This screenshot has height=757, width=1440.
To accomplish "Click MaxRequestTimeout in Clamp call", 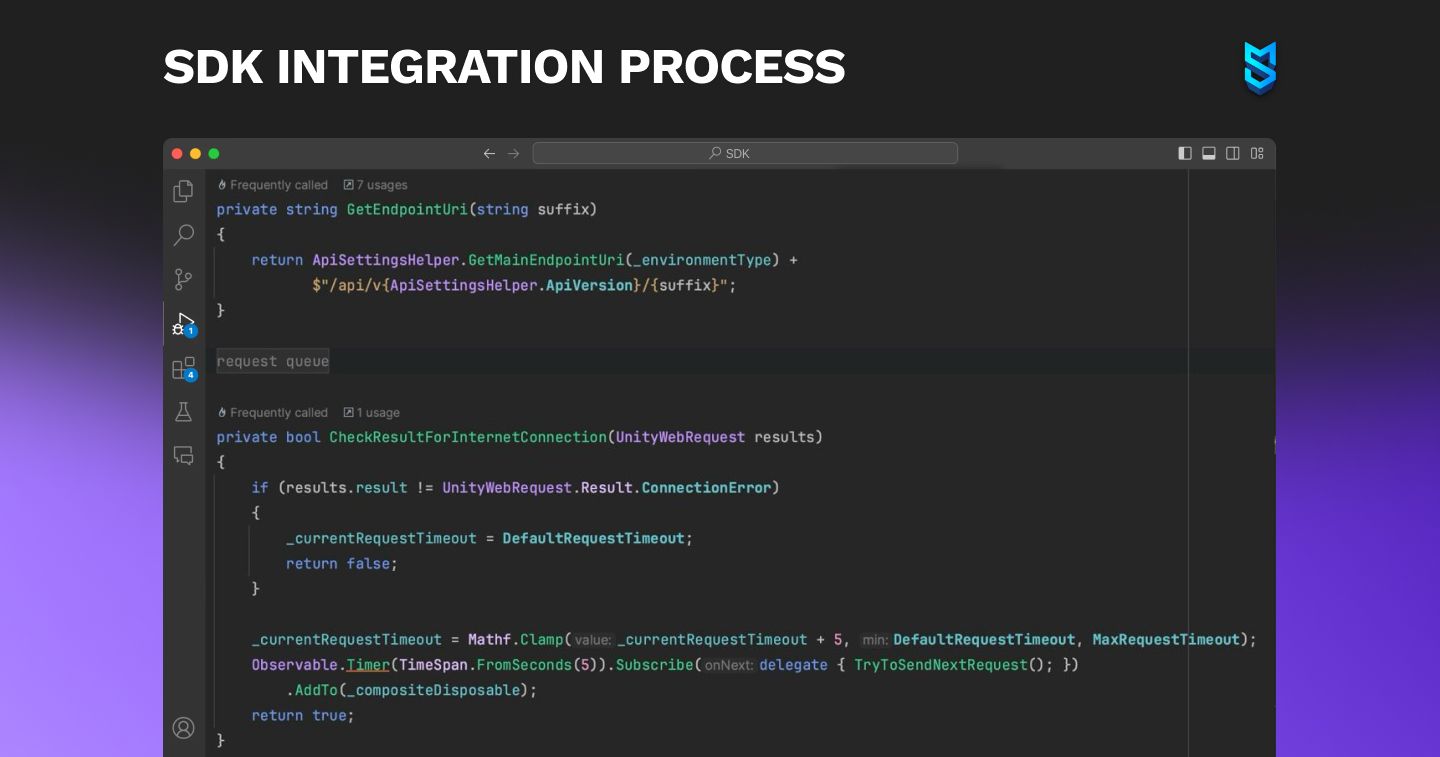I will coord(1166,640).
